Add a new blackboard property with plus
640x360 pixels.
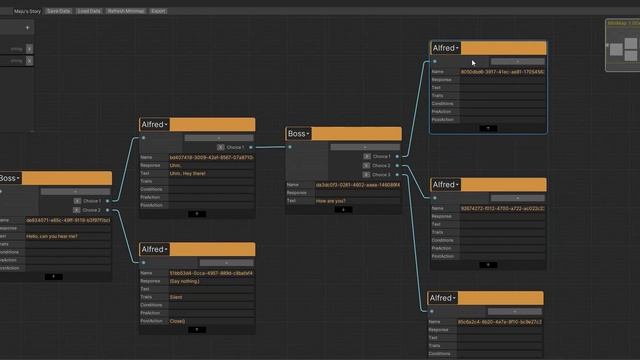[x=27, y=28]
